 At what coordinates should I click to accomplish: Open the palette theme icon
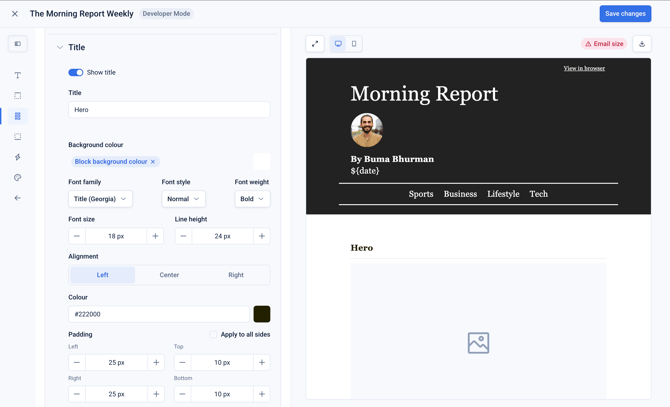[18, 178]
